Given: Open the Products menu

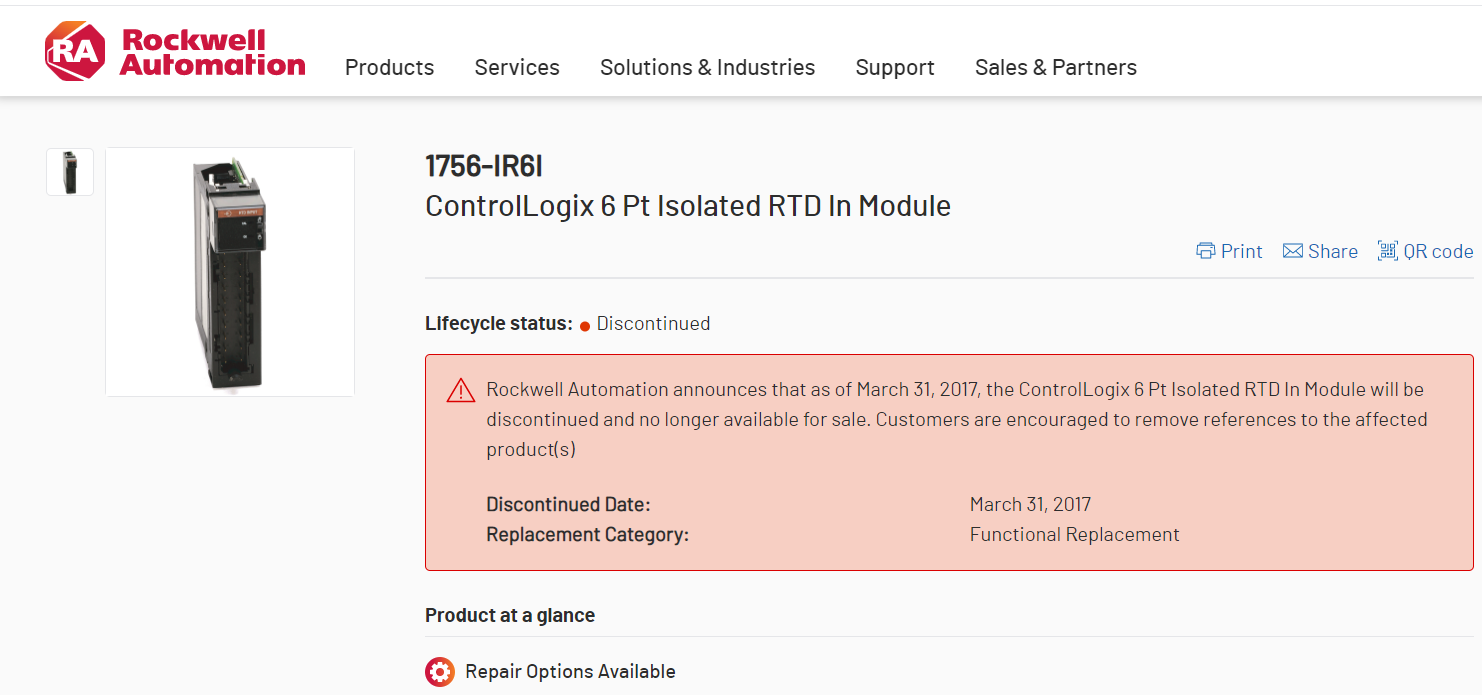Looking at the screenshot, I should (x=389, y=67).
